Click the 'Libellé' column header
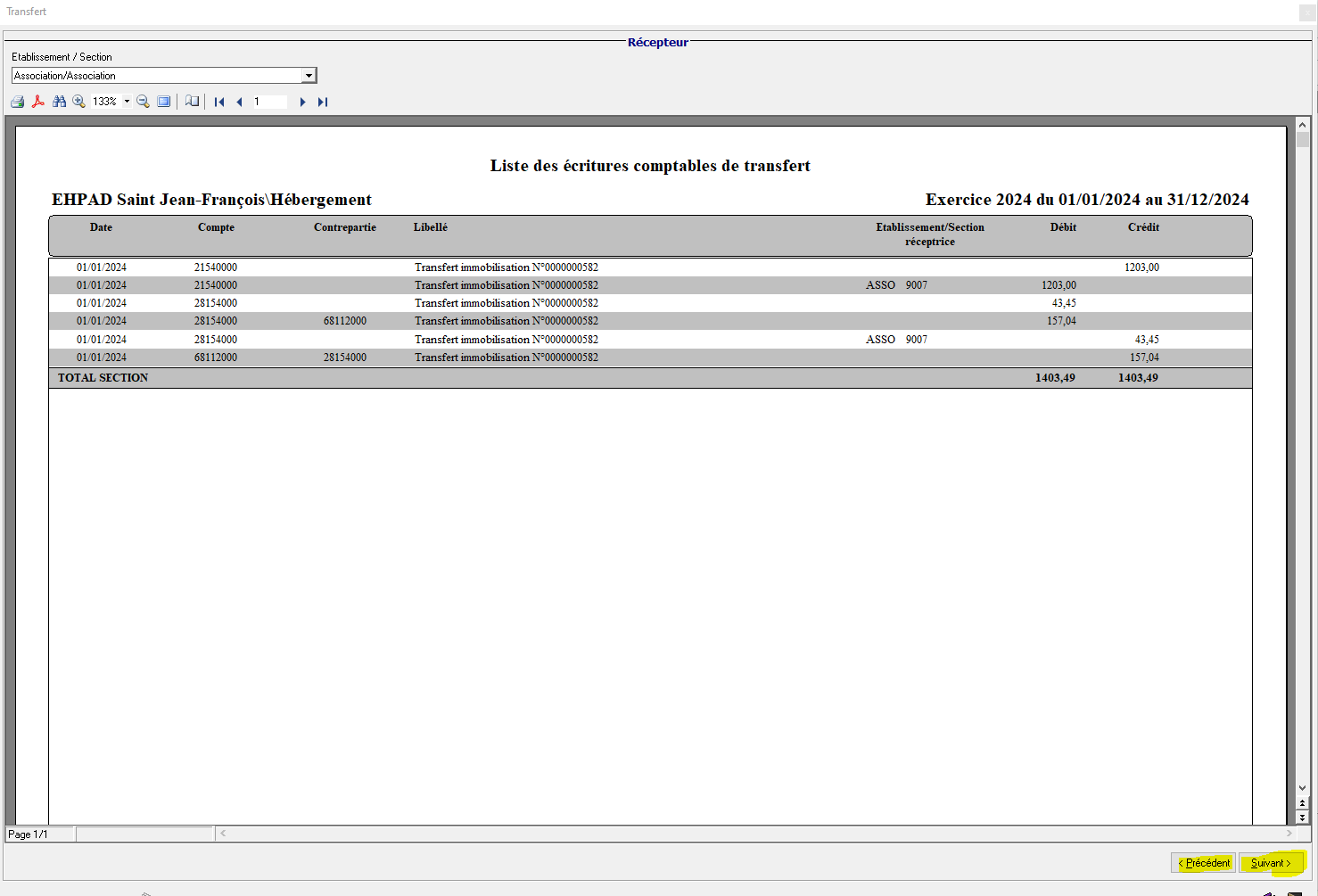The image size is (1318, 896). coord(431,227)
